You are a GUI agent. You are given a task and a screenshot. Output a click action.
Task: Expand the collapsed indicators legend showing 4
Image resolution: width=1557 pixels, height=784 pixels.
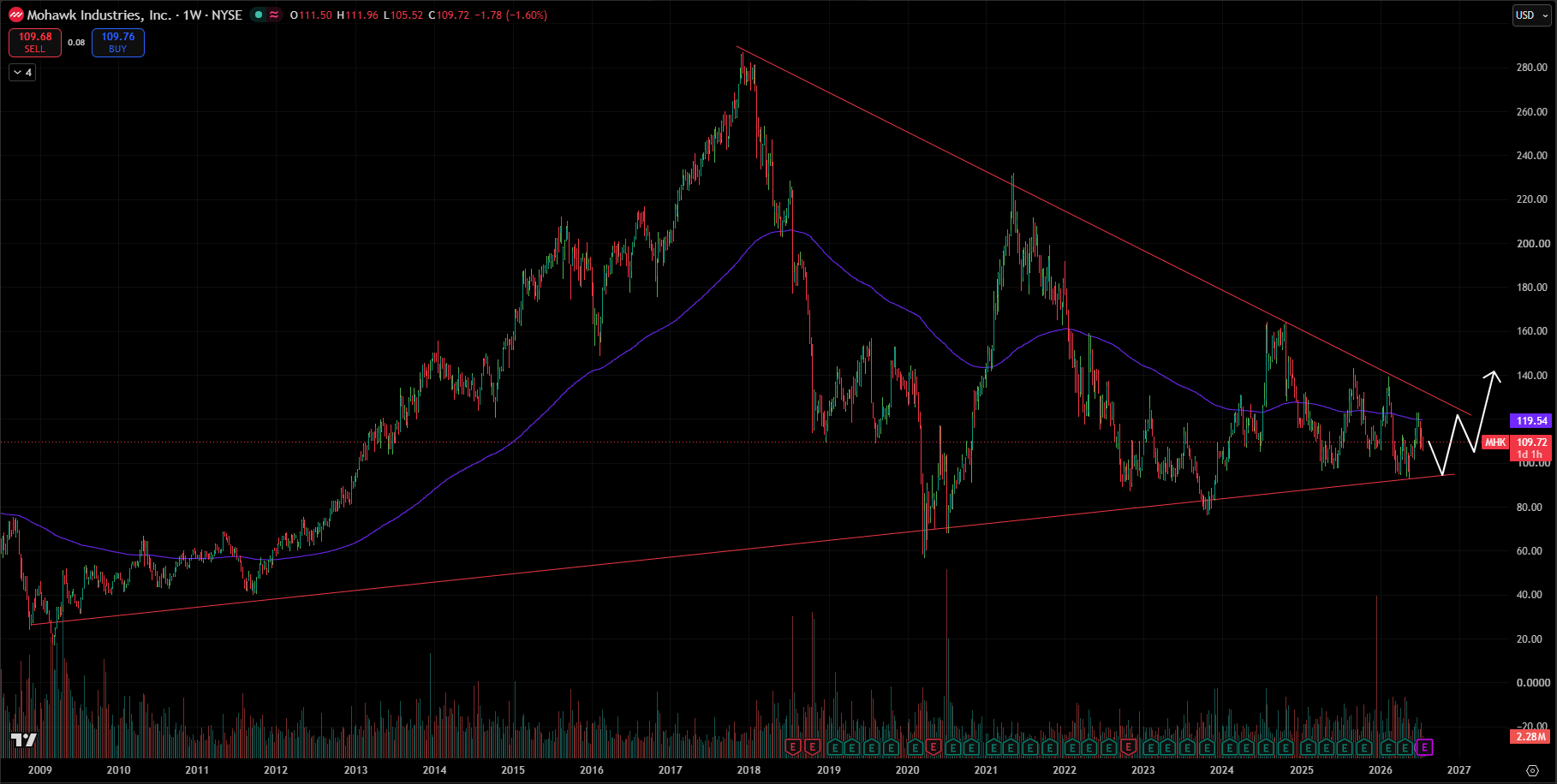(x=22, y=73)
